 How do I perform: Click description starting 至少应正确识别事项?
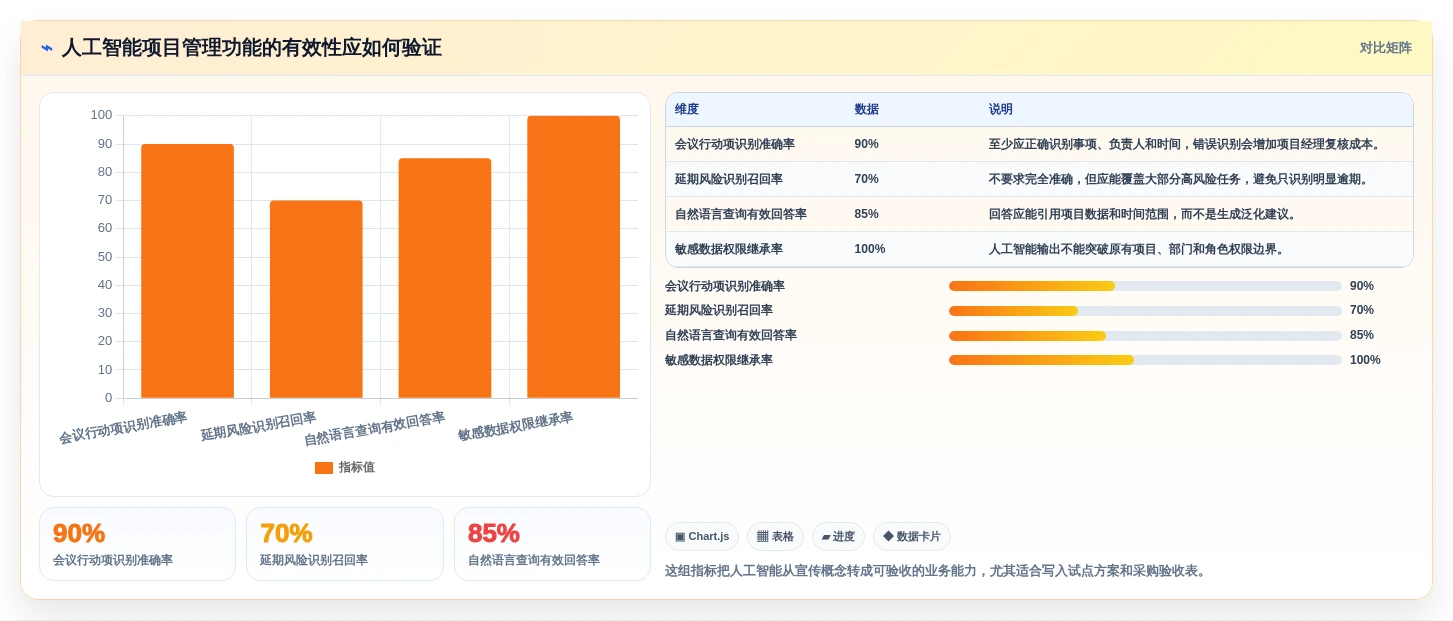coord(1185,144)
